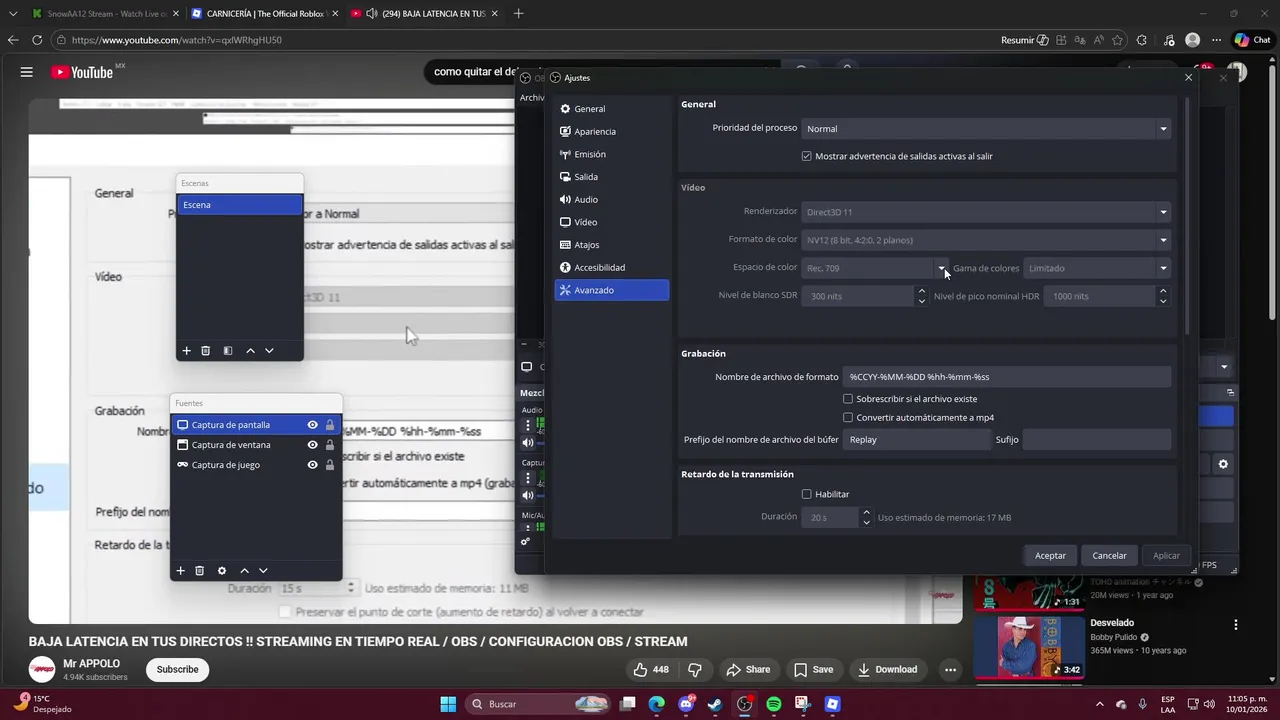Screen dimensions: 1280x720
Task: Click the Aceptar button
Action: (x=1050, y=555)
